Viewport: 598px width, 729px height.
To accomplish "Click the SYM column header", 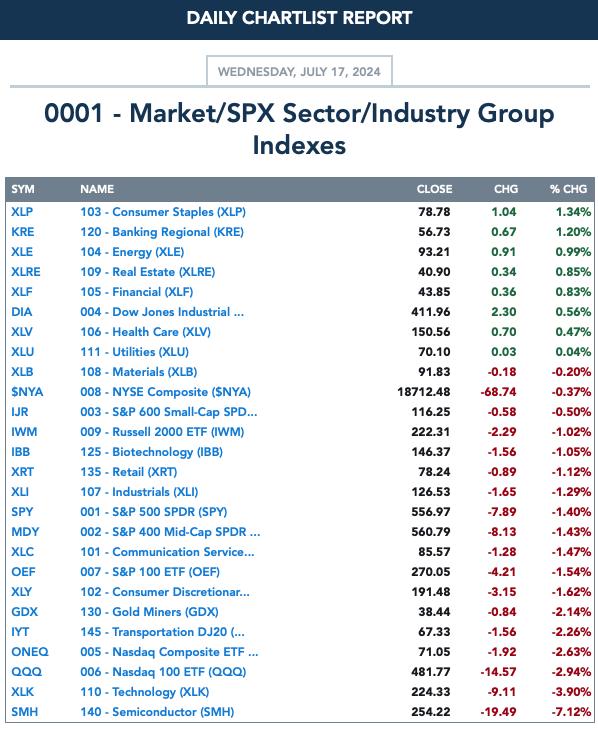I will pos(23,189).
